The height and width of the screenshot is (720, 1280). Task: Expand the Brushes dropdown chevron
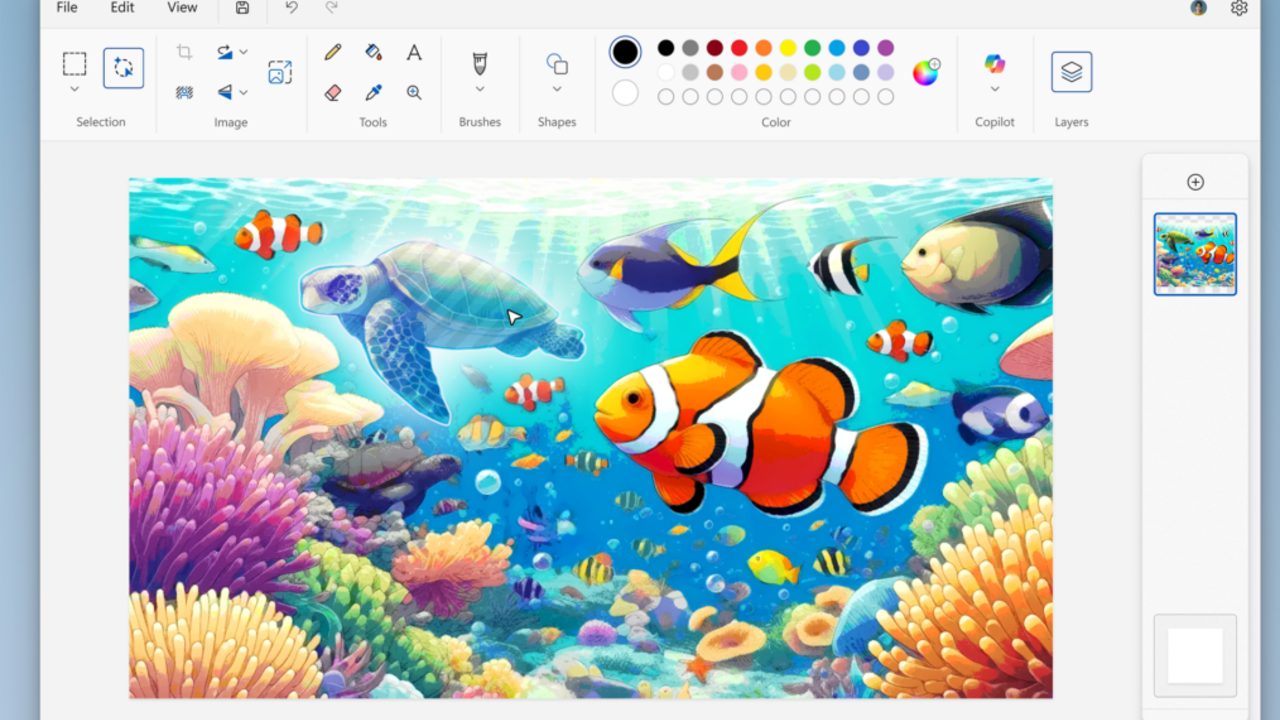tap(480, 89)
